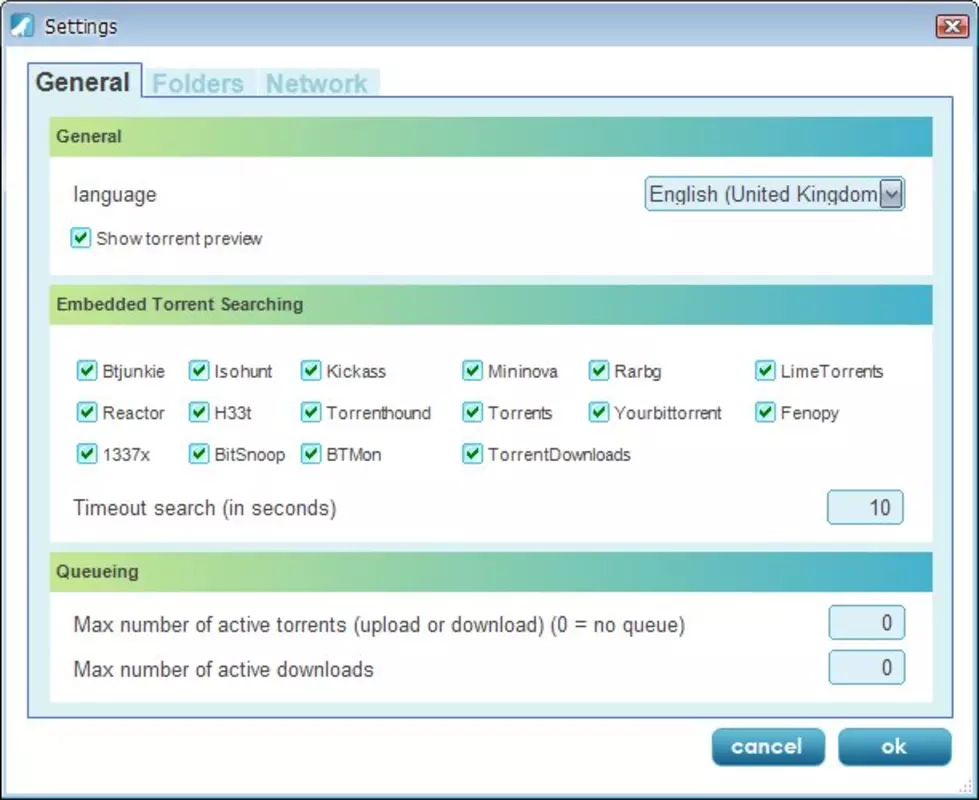Disable Yourbittorrent searching
The width and height of the screenshot is (979, 800).
pyautogui.click(x=599, y=412)
